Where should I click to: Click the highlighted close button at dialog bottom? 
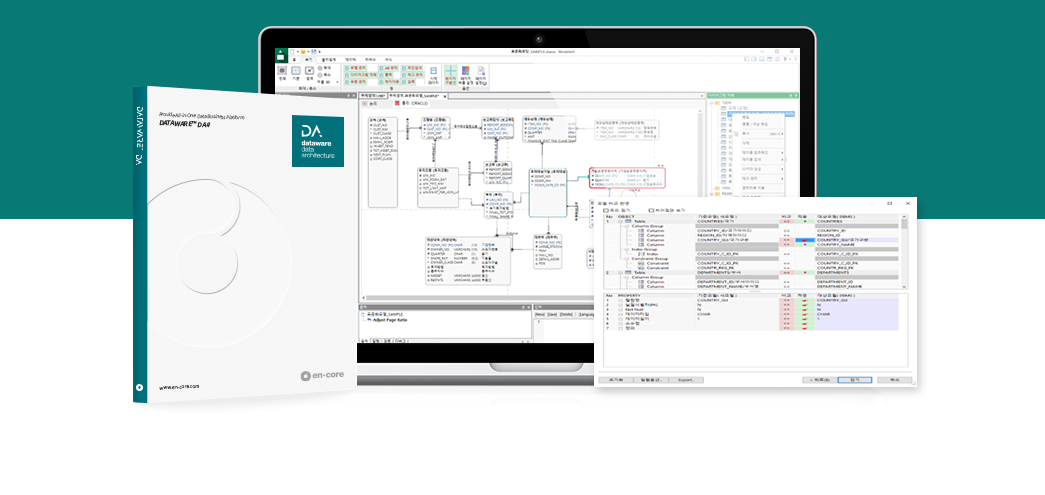click(854, 380)
